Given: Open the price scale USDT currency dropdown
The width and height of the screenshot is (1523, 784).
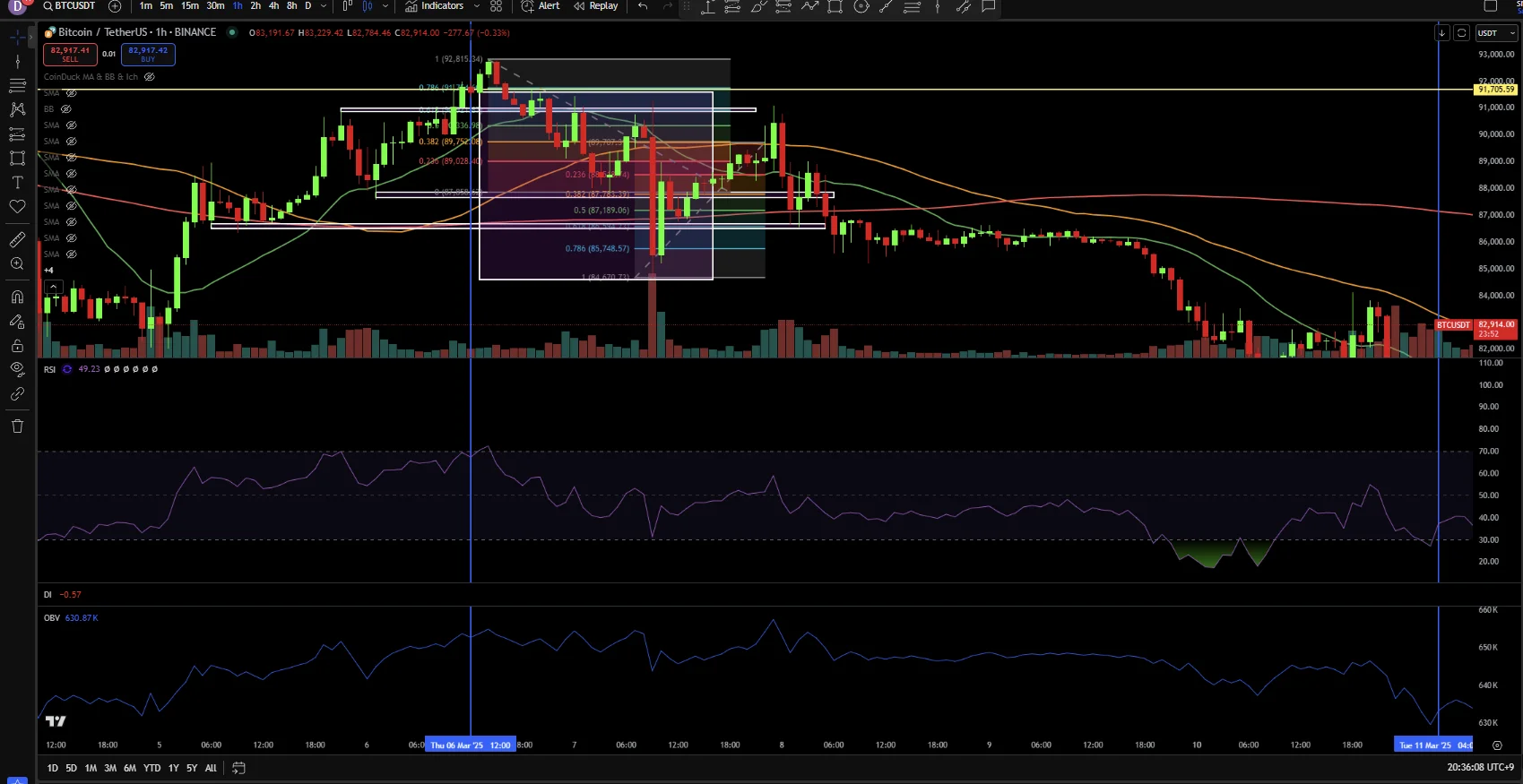Looking at the screenshot, I should 1497,33.
